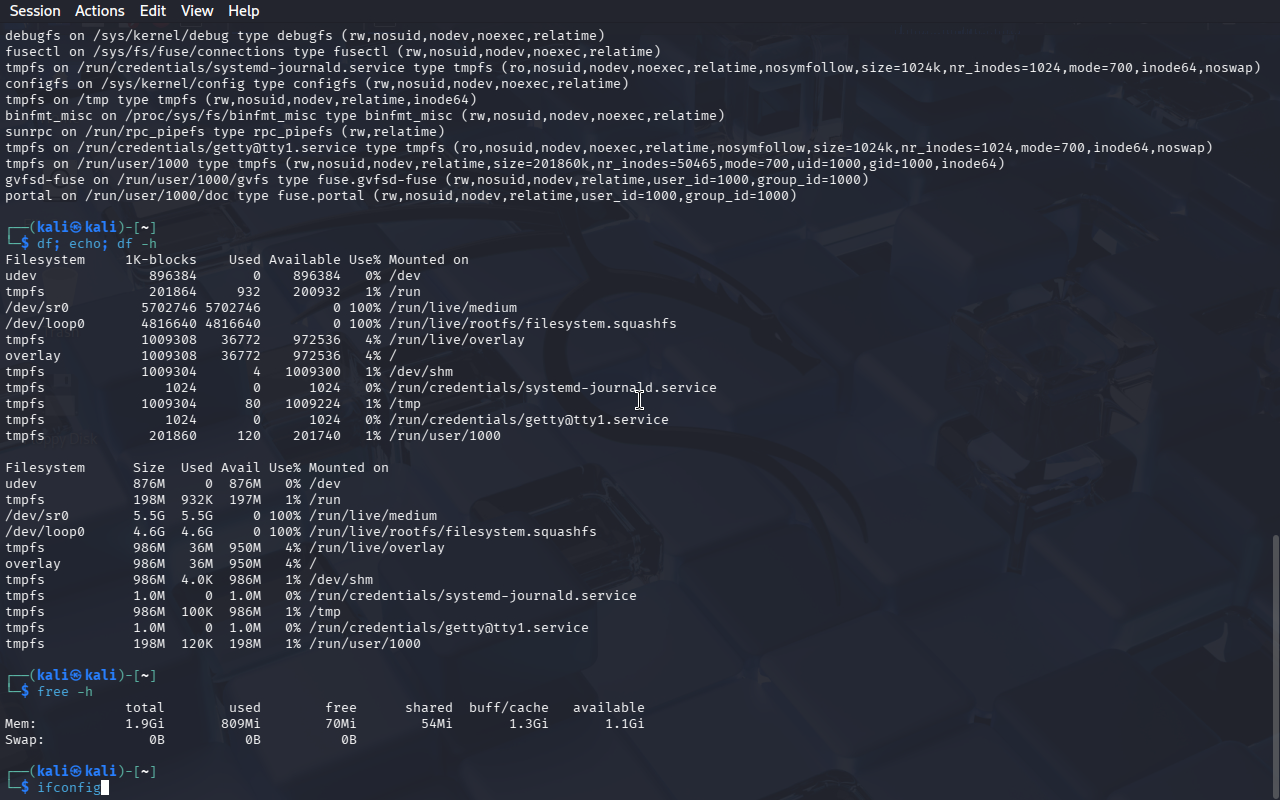Click the 'gvfsd-fuse' mount output line
This screenshot has height=800, width=1280.
point(436,180)
